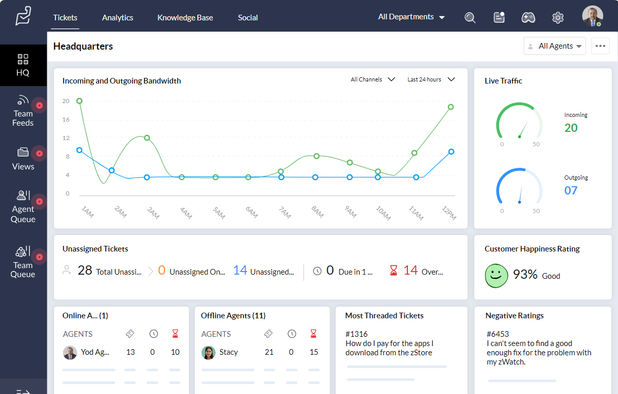Click ticket icon column in Offline Agents

[x=268, y=334]
